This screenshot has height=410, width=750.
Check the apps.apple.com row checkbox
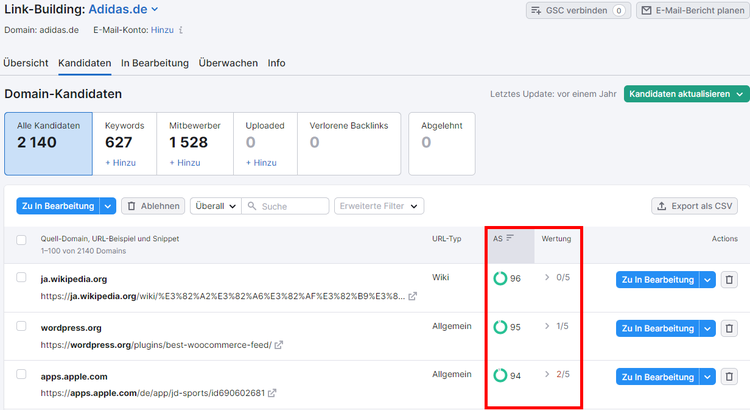21,374
